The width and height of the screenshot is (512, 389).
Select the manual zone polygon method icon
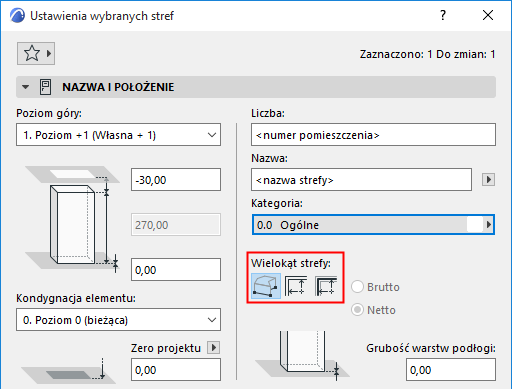click(x=266, y=286)
